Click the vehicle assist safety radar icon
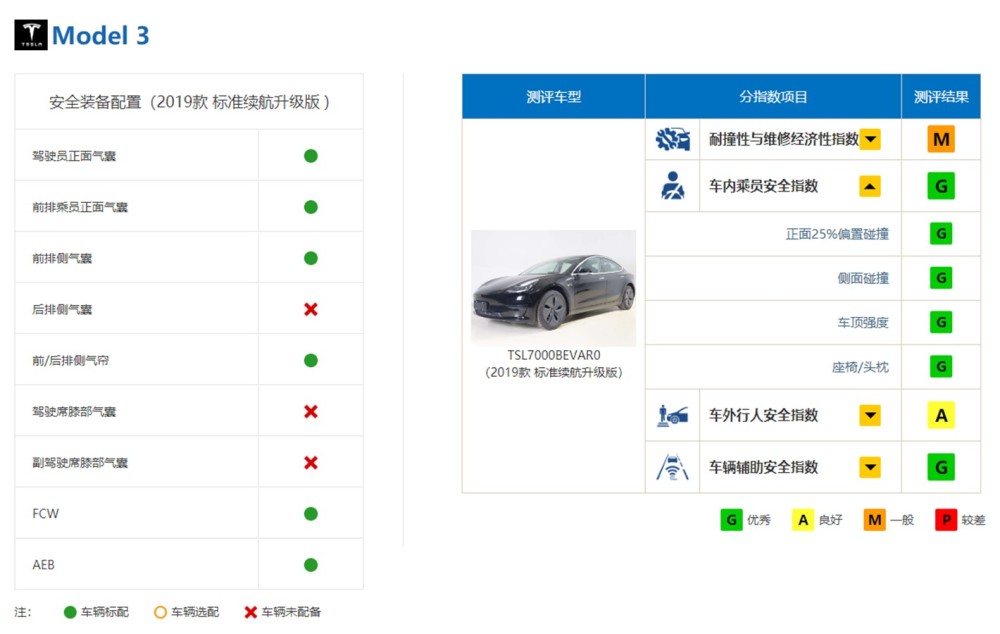This screenshot has width=1000, height=634. [x=672, y=467]
